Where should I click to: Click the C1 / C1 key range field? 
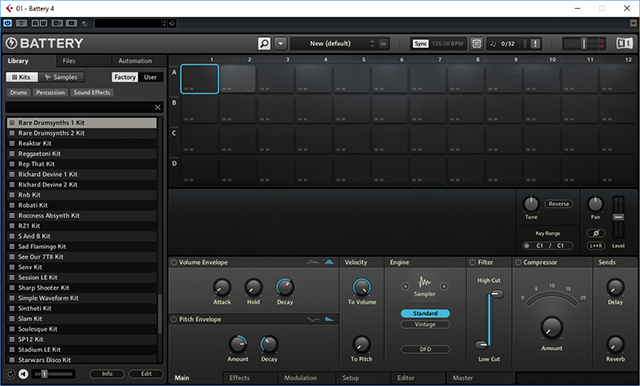(x=549, y=246)
